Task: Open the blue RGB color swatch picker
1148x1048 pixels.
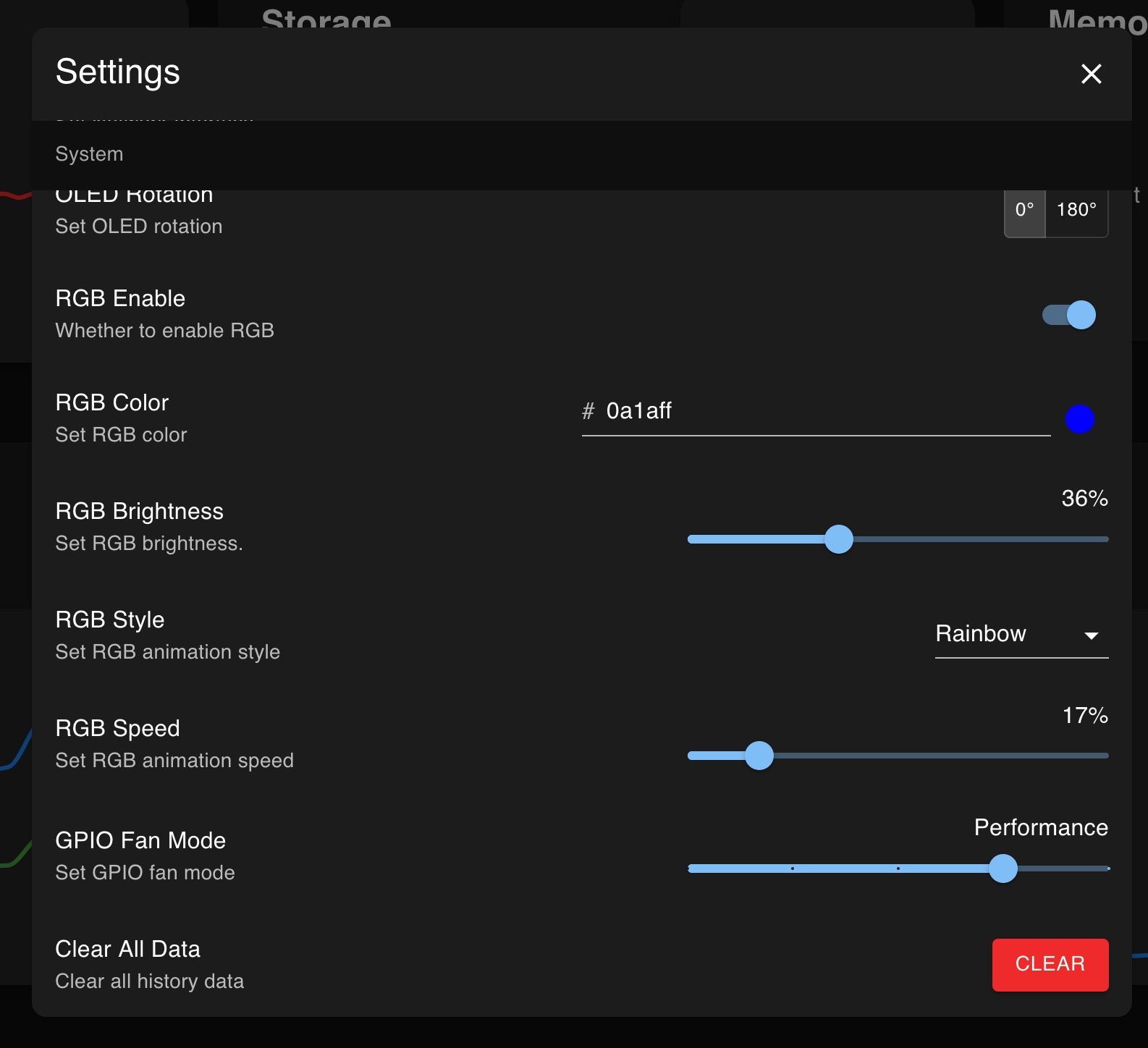Action: coord(1079,419)
